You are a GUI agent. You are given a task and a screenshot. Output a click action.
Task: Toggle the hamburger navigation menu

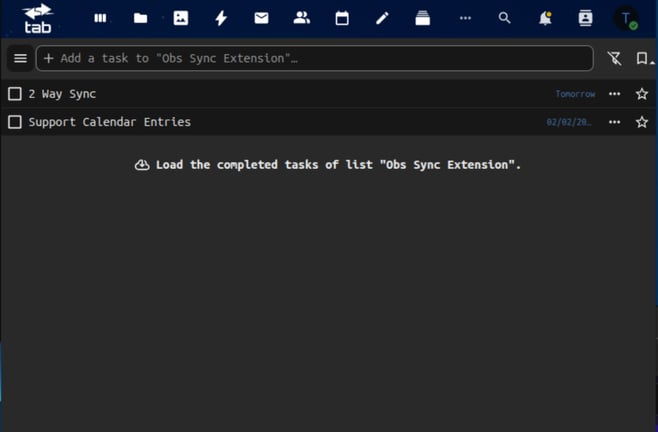[20, 58]
